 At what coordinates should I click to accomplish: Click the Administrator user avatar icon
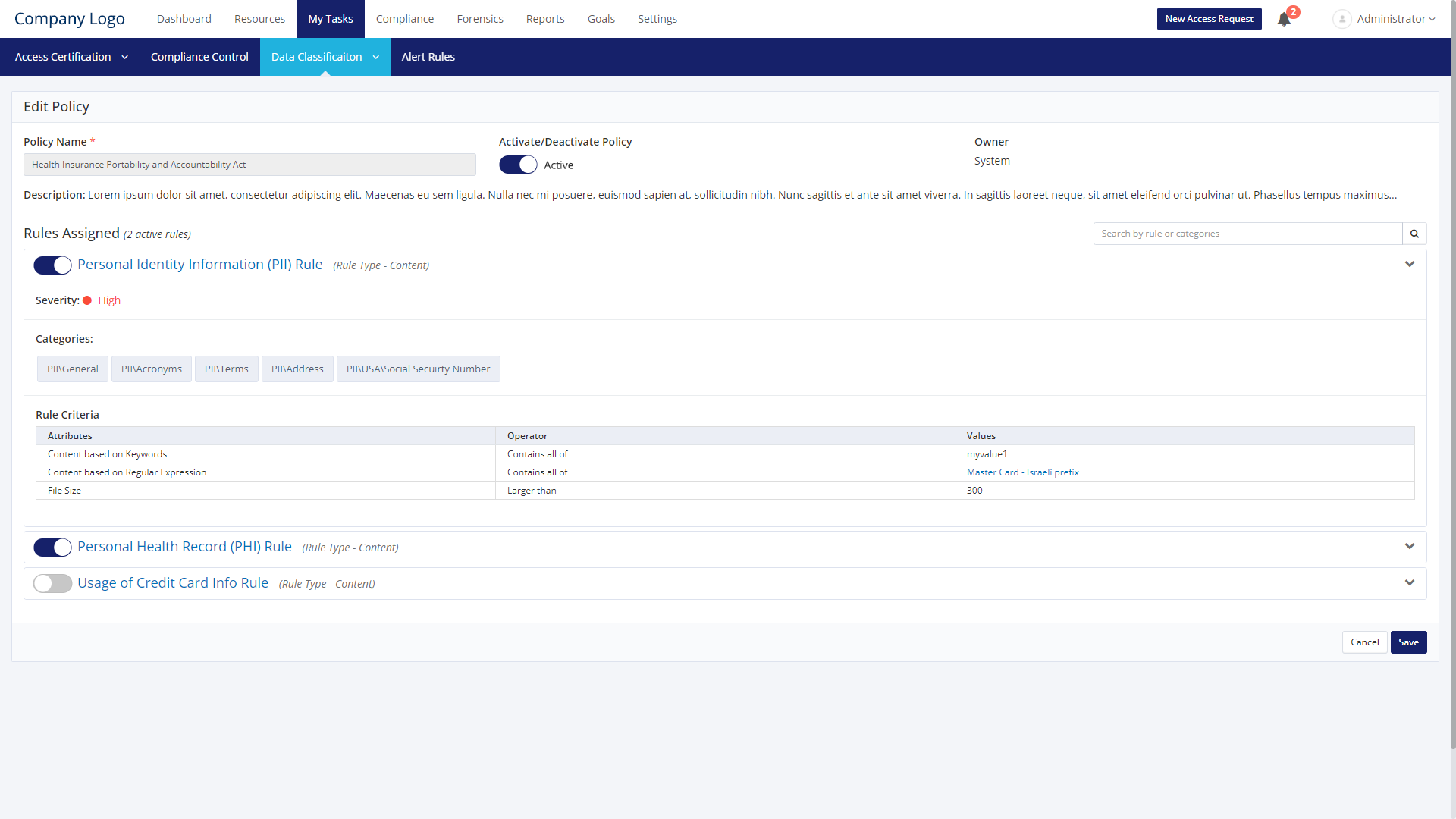click(x=1341, y=19)
